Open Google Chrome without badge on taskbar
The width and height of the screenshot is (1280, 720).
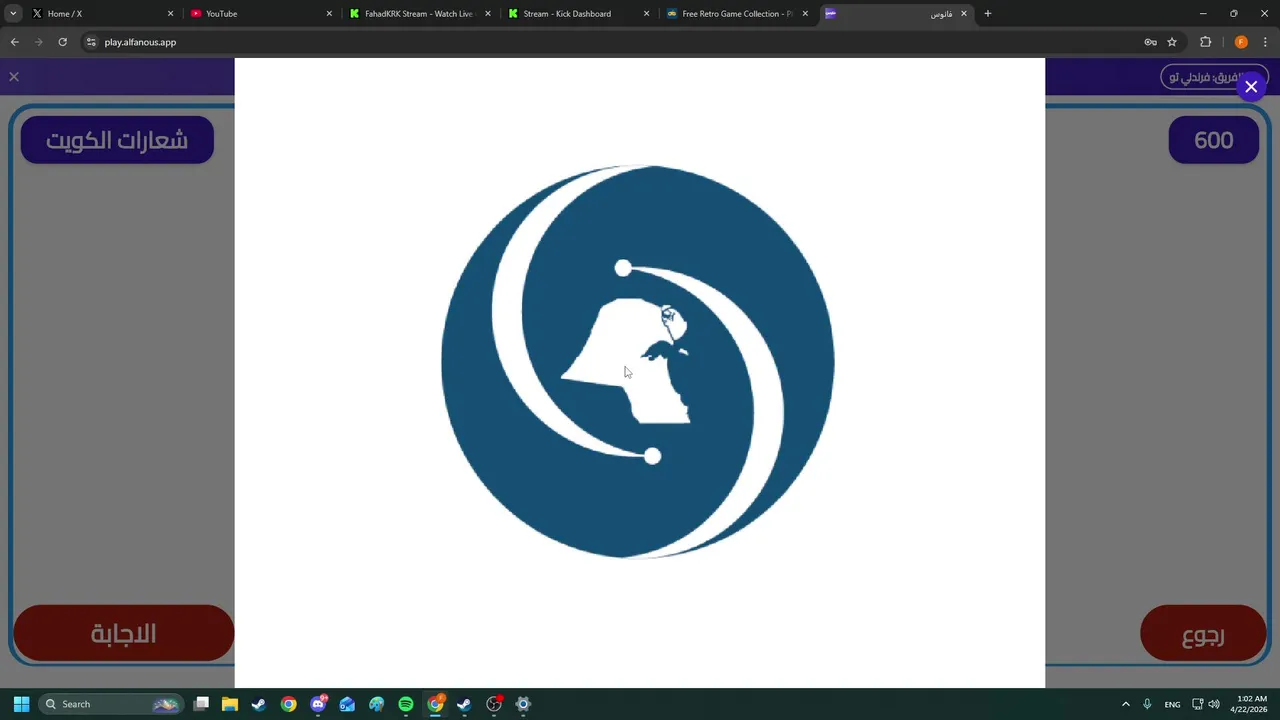click(288, 704)
